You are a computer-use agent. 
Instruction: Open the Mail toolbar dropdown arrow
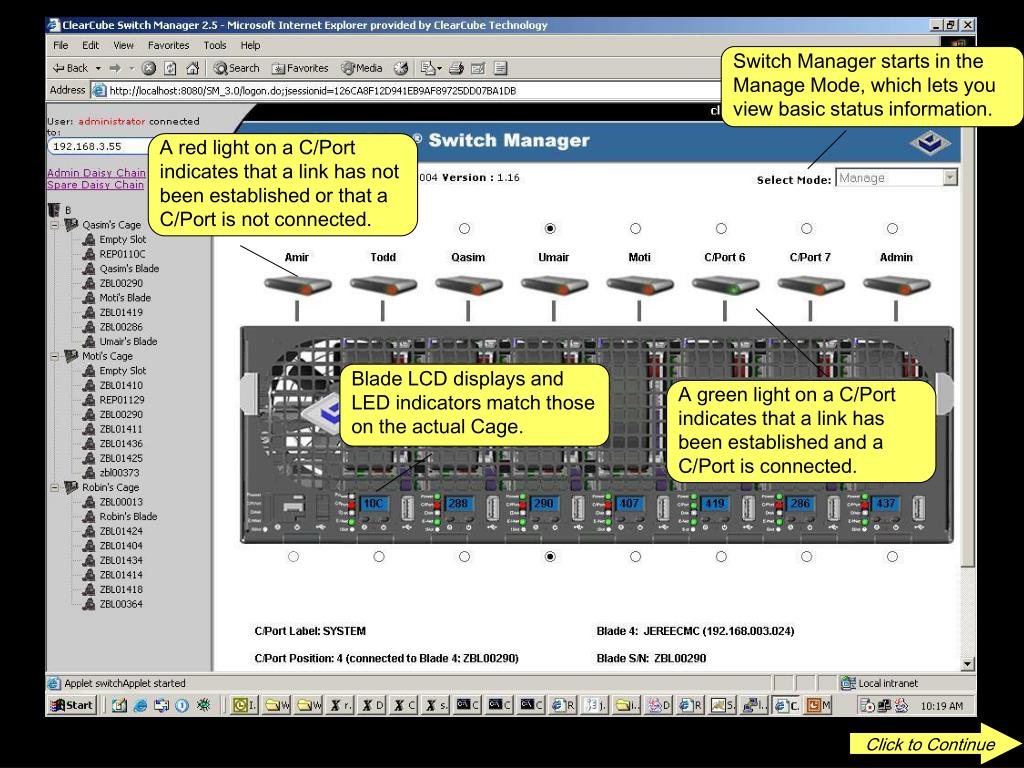pos(440,68)
